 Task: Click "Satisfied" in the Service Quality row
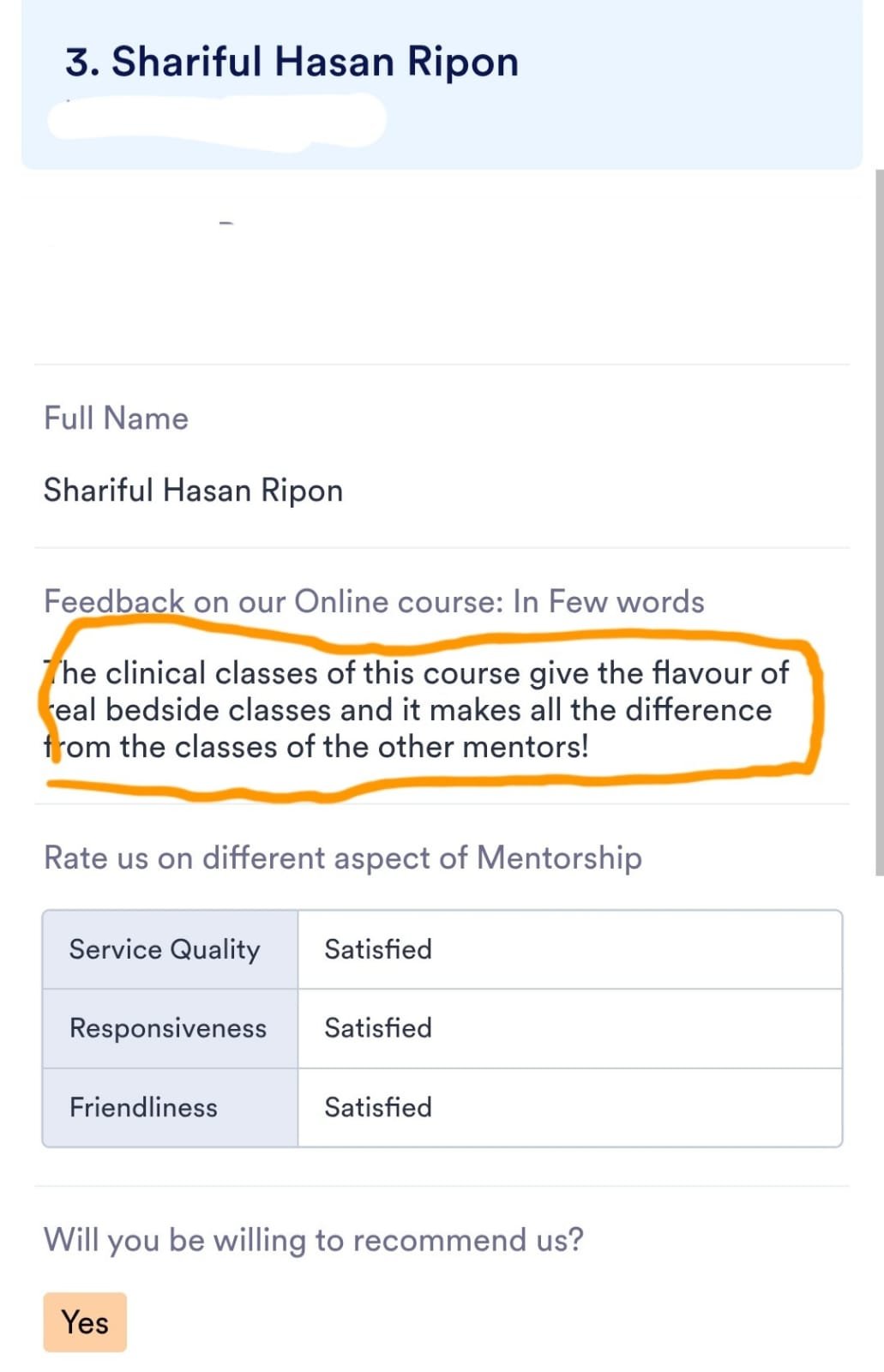click(x=378, y=949)
